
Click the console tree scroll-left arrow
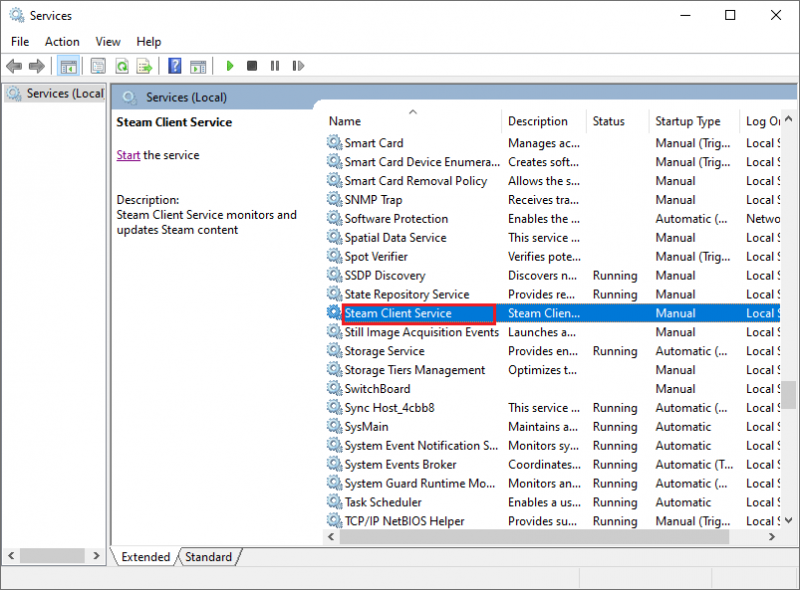tap(11, 555)
